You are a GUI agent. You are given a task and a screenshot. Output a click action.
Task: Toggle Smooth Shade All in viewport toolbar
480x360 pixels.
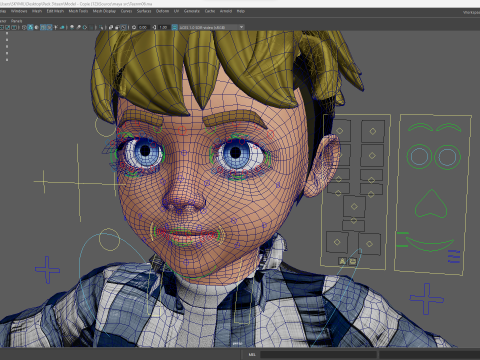[x=30, y=27]
